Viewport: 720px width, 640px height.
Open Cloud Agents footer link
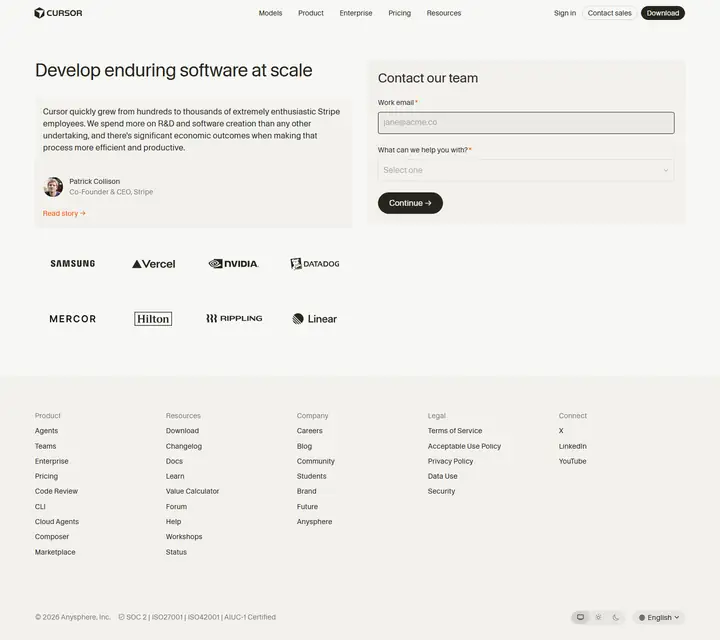[x=57, y=522]
